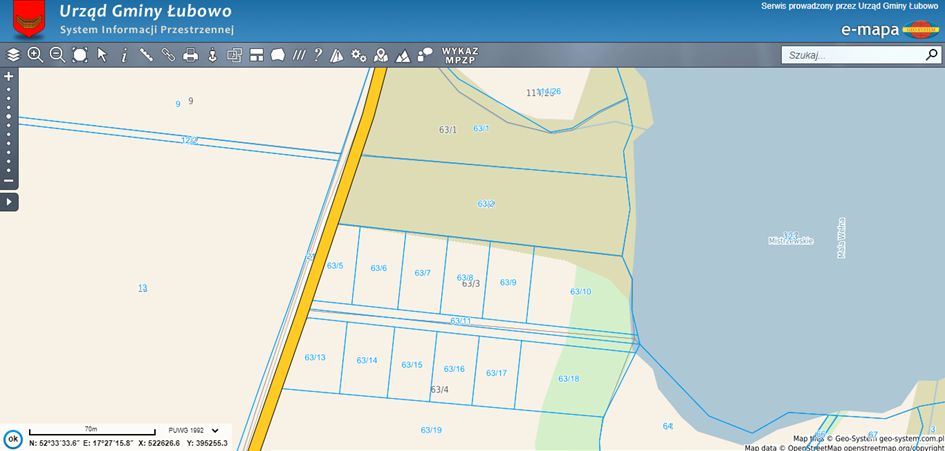This screenshot has width=945, height=451.
Task: Select the distance measurement tool
Action: pos(146,55)
